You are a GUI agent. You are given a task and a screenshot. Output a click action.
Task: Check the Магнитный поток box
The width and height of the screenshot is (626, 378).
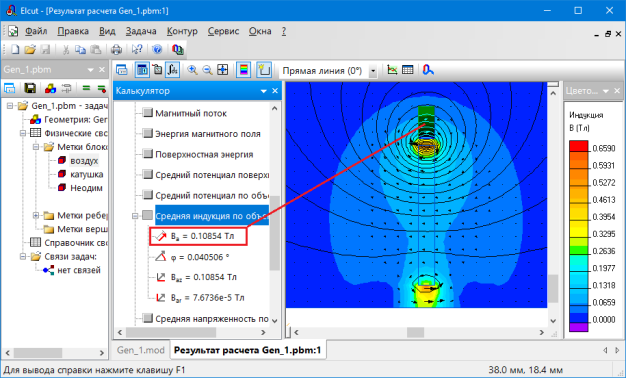click(148, 113)
